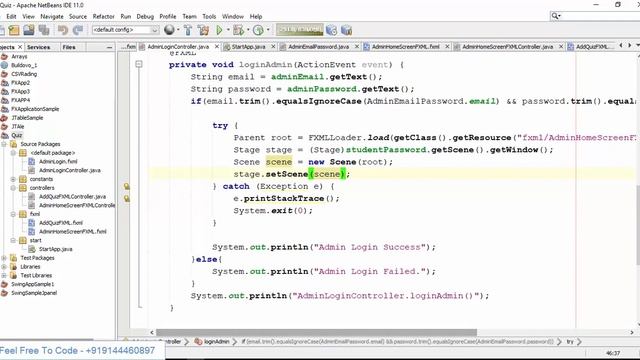Open the Refactor menu

(x=103, y=16)
